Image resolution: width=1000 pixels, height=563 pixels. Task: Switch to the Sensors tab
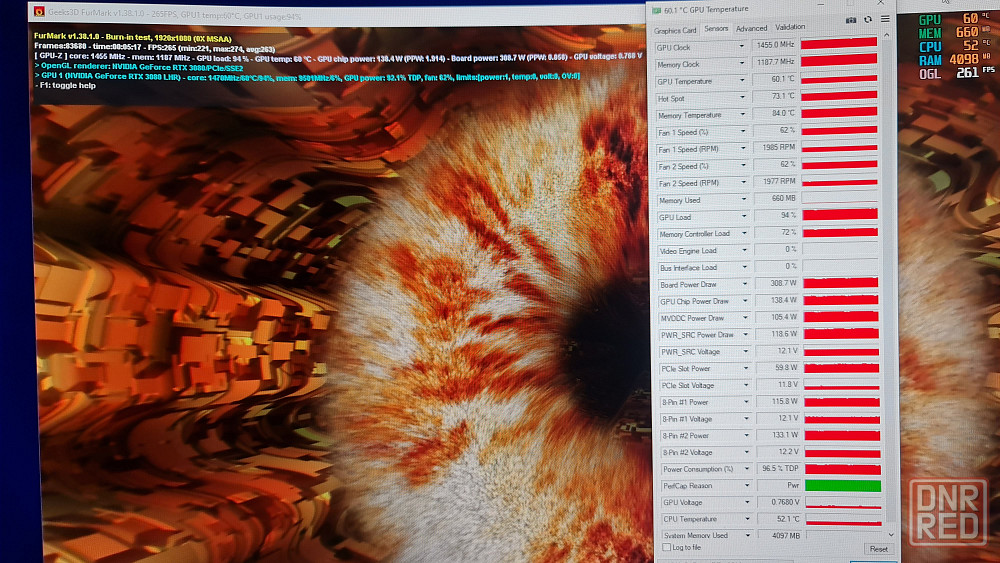tap(716, 29)
